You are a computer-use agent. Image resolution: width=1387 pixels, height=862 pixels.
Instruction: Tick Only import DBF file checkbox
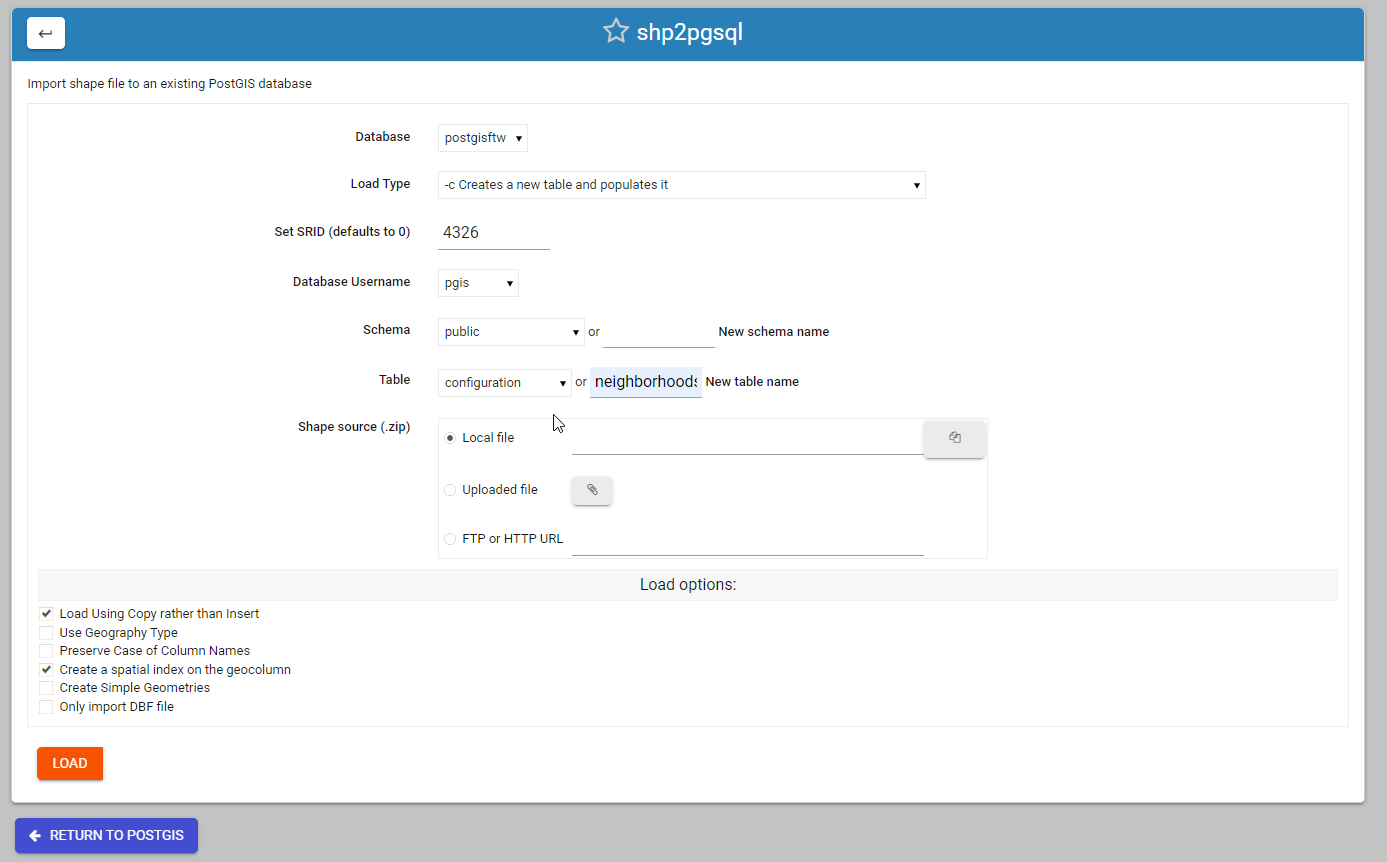[x=46, y=707]
